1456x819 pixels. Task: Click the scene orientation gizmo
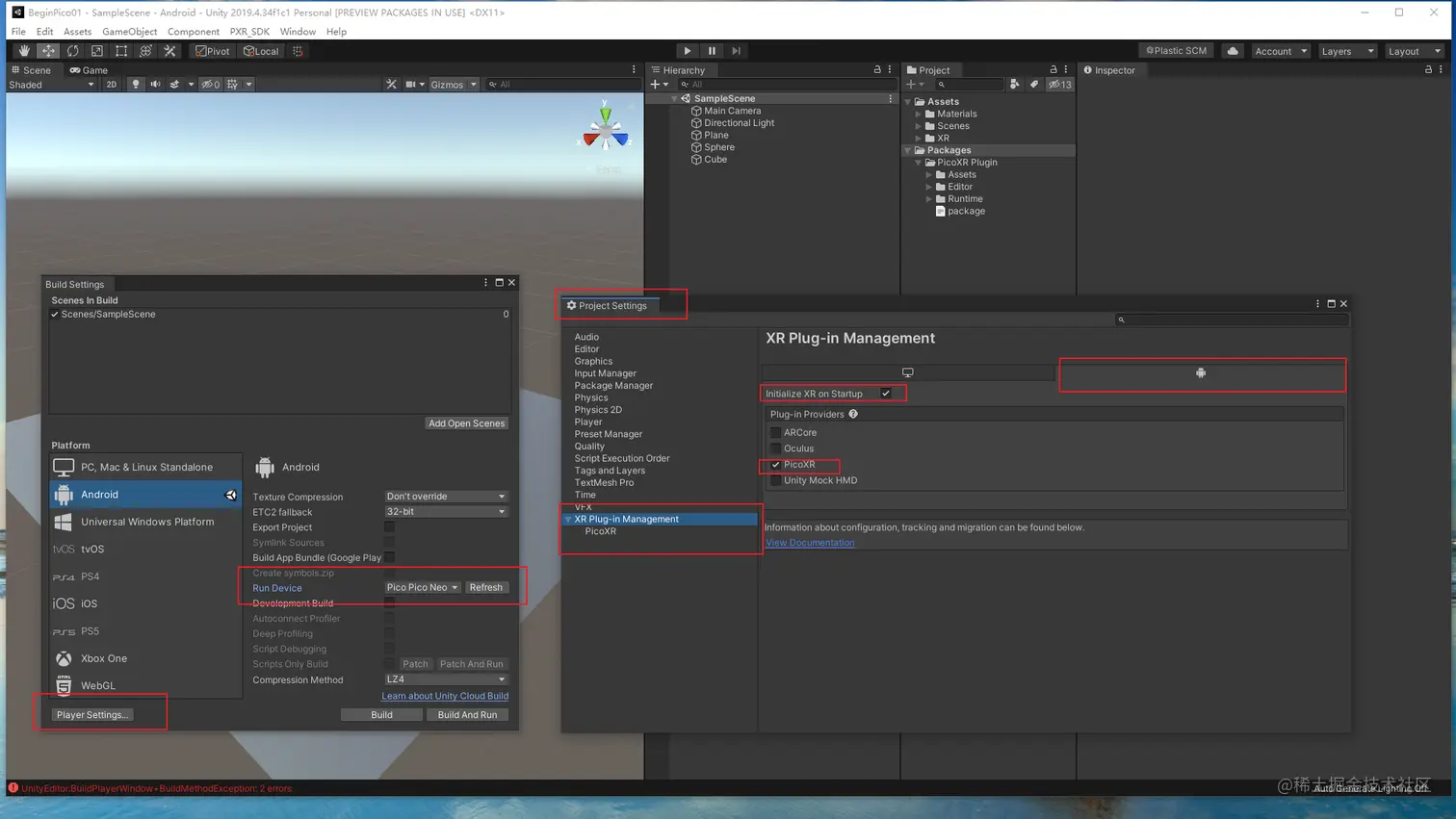606,130
